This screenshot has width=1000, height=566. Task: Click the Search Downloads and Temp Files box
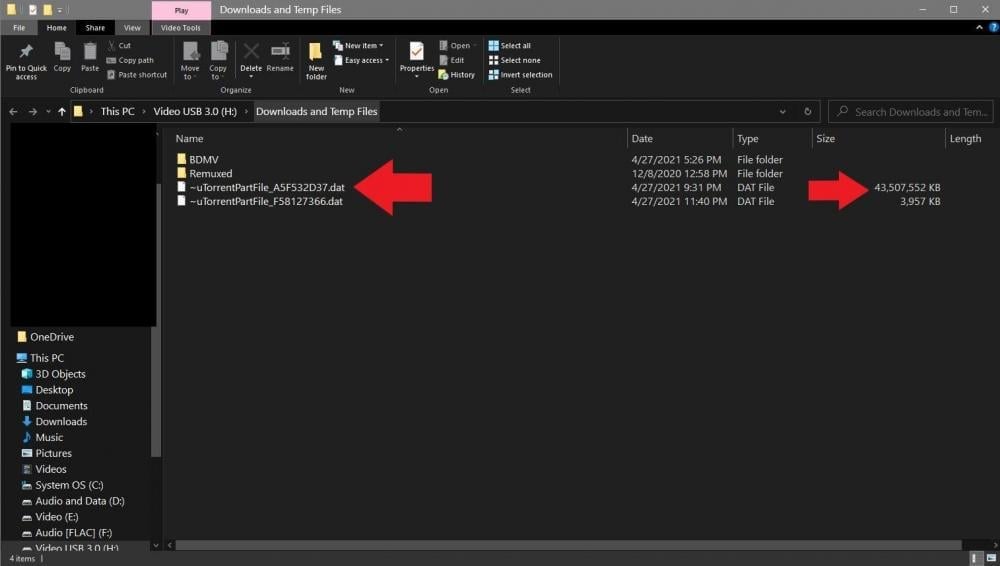pos(911,112)
